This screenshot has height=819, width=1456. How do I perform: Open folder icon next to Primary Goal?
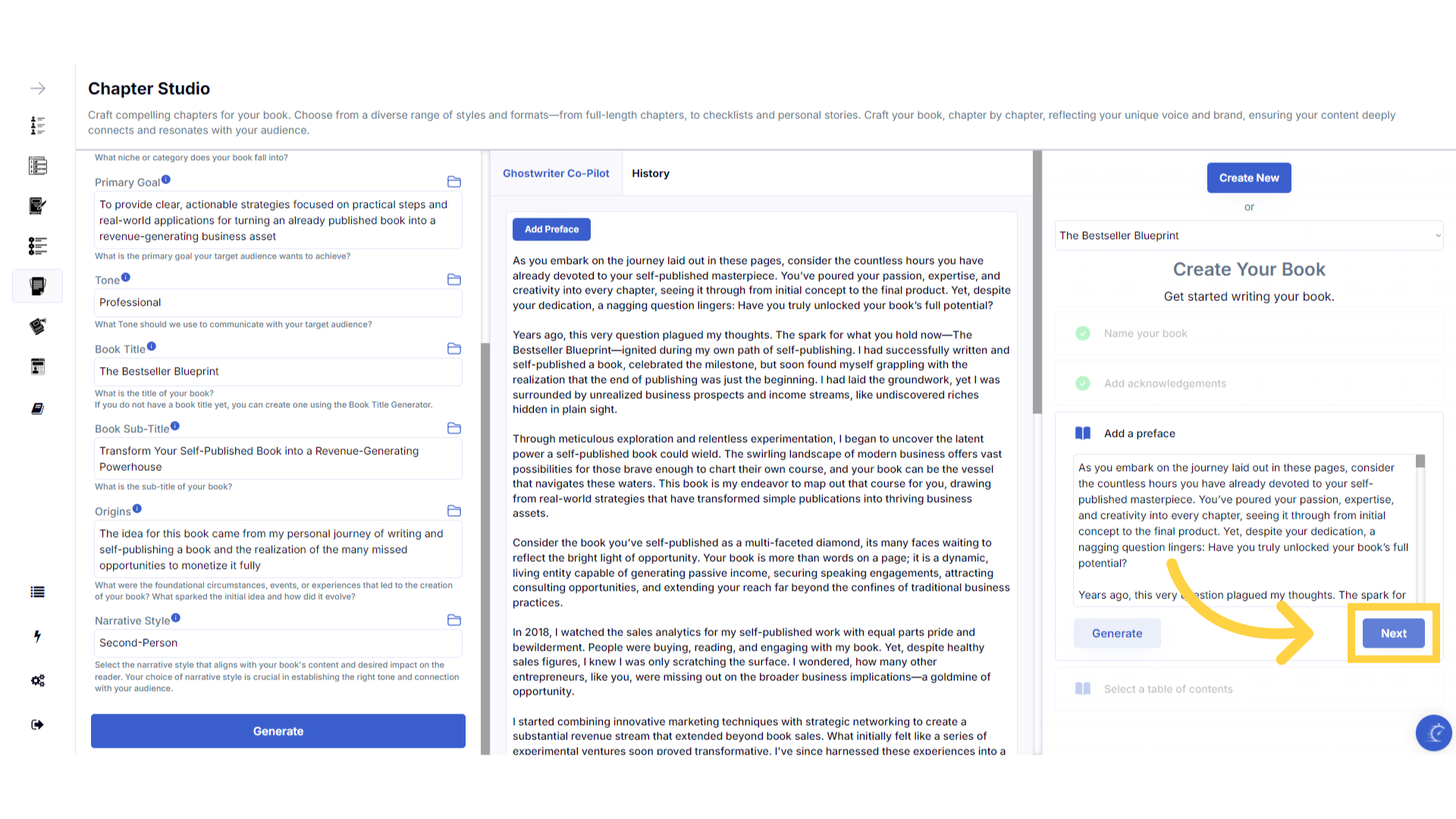pyautogui.click(x=454, y=182)
